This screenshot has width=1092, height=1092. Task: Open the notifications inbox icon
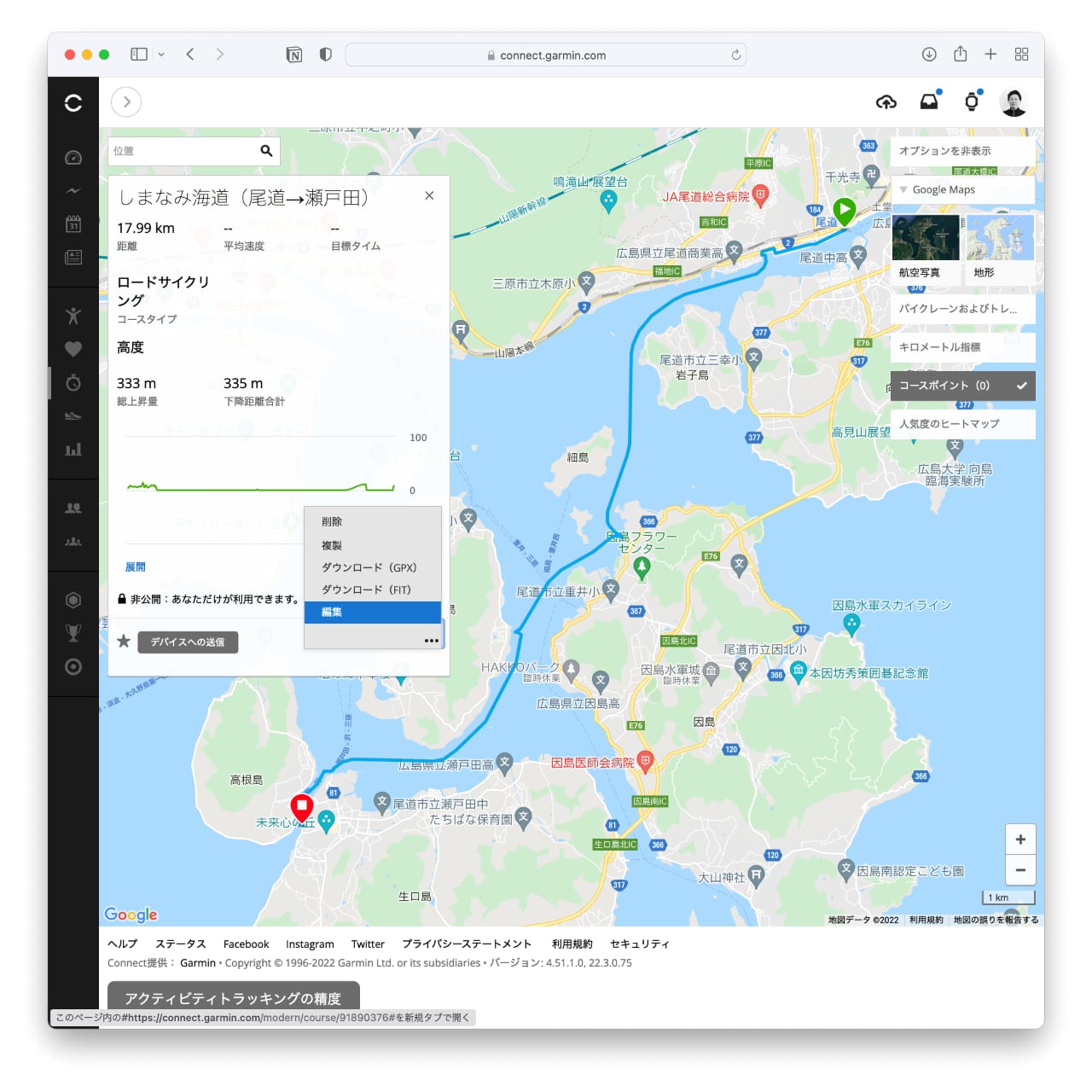[x=929, y=102]
